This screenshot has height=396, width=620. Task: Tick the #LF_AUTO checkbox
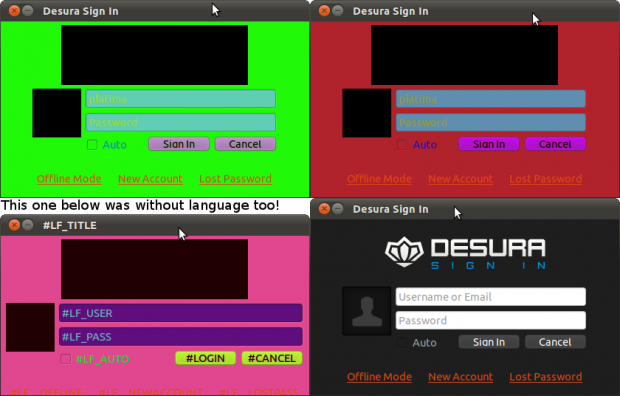[66, 359]
